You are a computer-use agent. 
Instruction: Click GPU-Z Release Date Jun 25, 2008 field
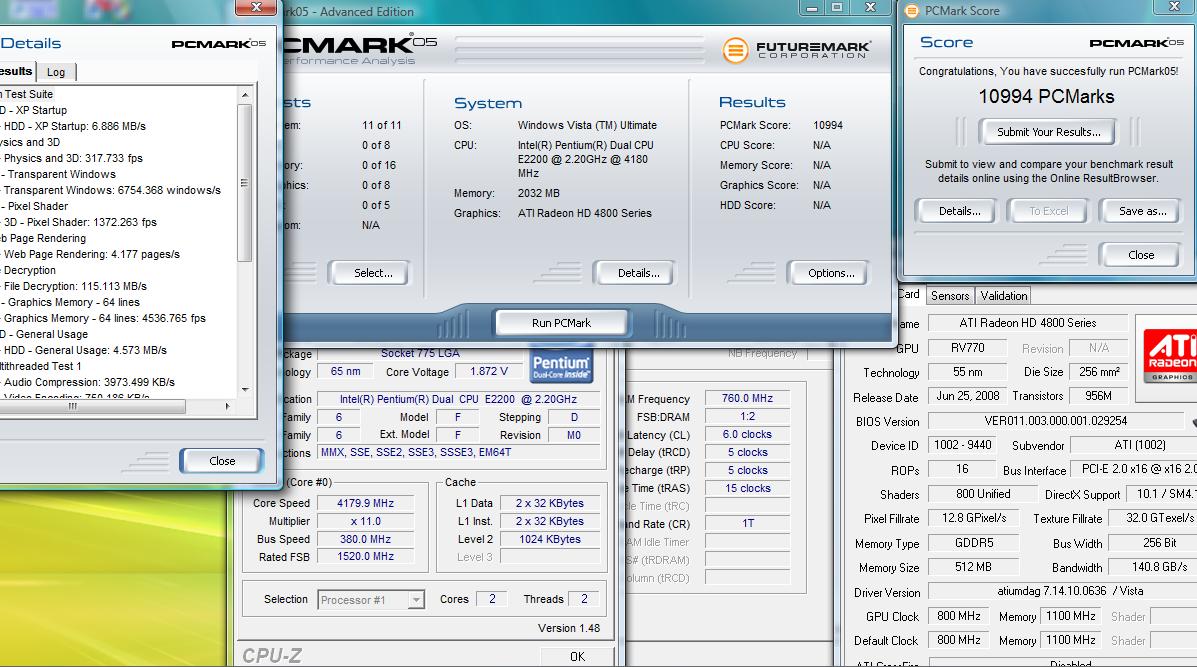coord(967,396)
